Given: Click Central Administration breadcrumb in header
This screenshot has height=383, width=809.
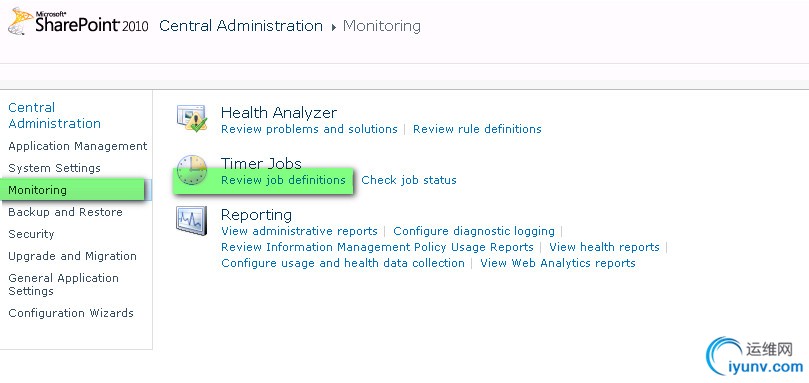Looking at the screenshot, I should click(x=241, y=26).
